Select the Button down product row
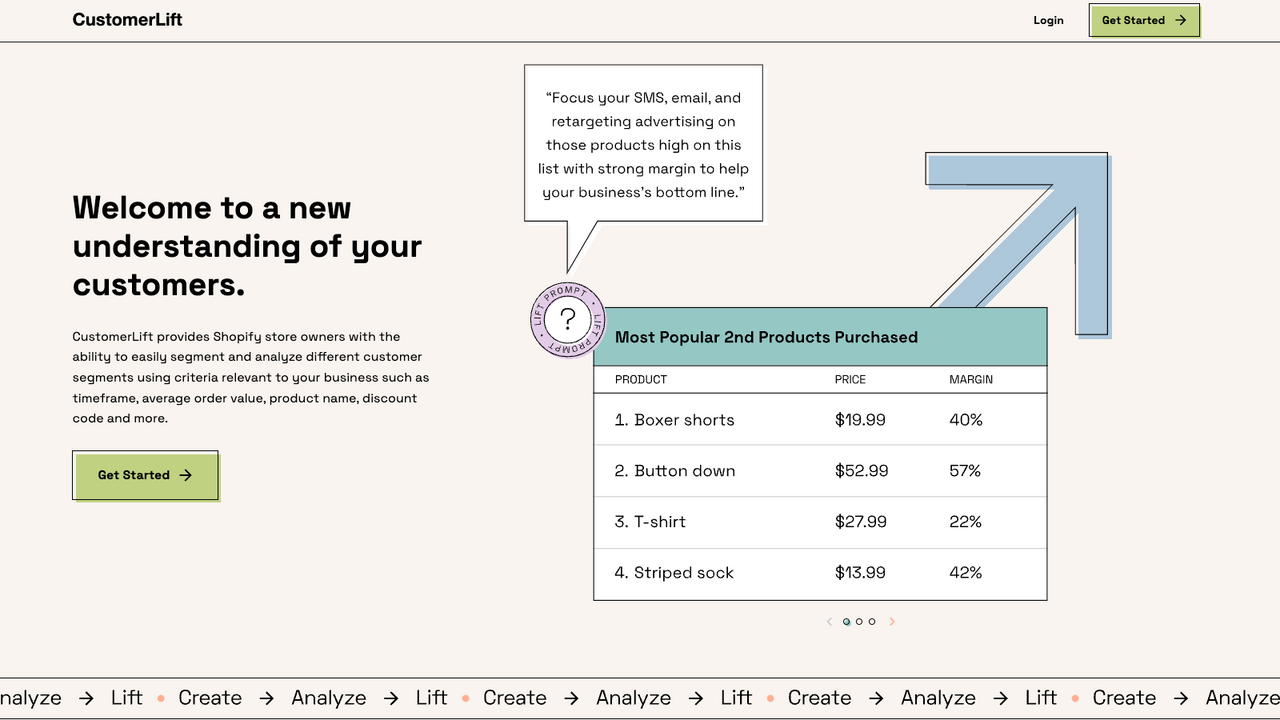The image size is (1280, 720). 820,471
